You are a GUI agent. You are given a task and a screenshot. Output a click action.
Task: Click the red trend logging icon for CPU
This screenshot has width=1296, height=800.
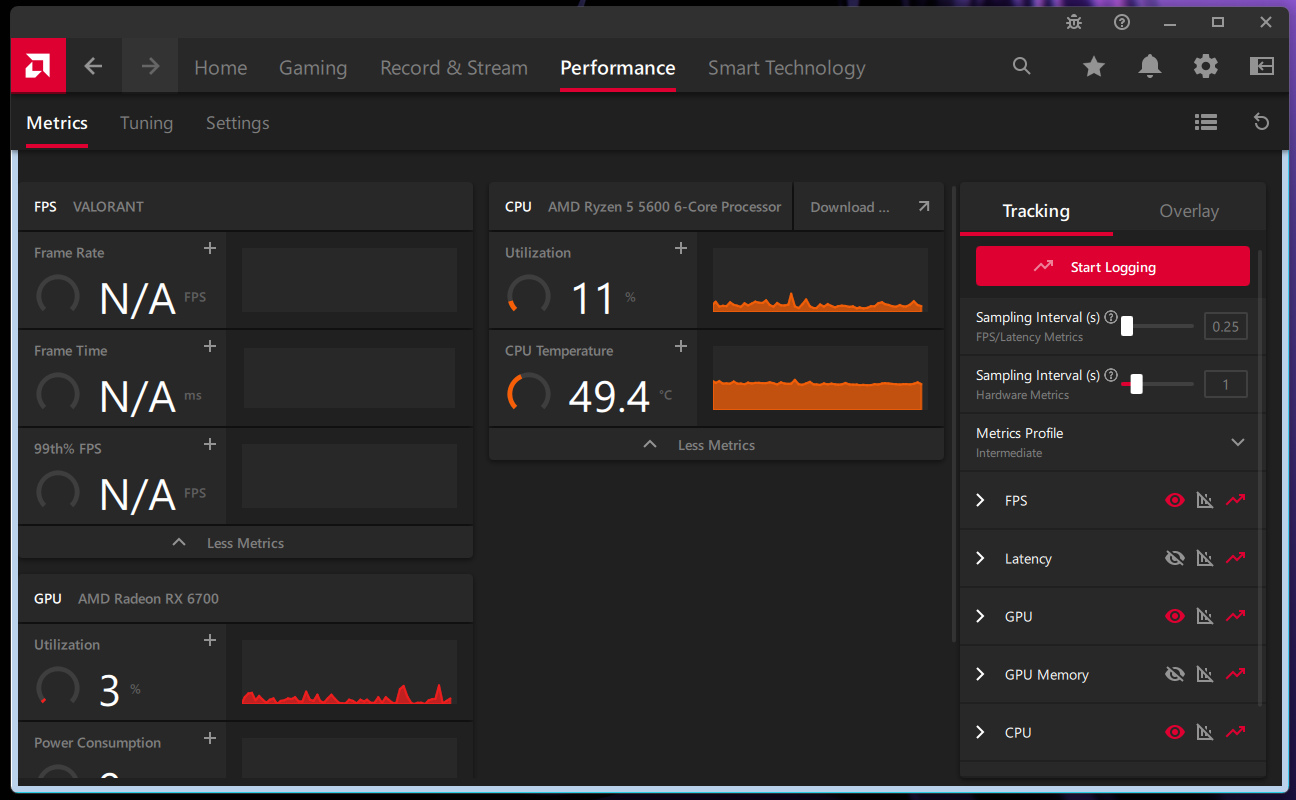(x=1236, y=732)
